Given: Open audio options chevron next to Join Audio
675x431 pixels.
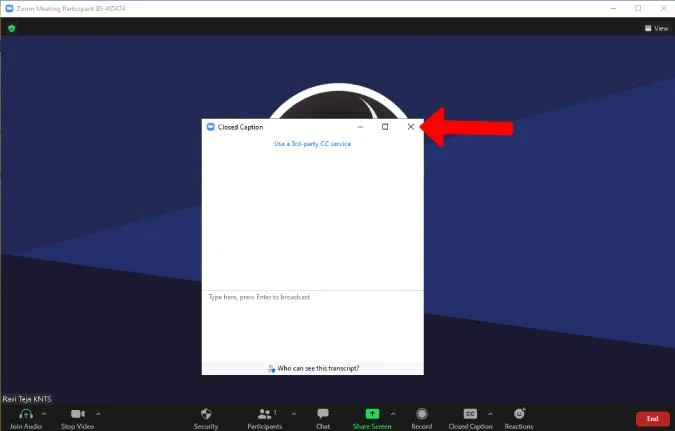Looking at the screenshot, I should click(44, 414).
